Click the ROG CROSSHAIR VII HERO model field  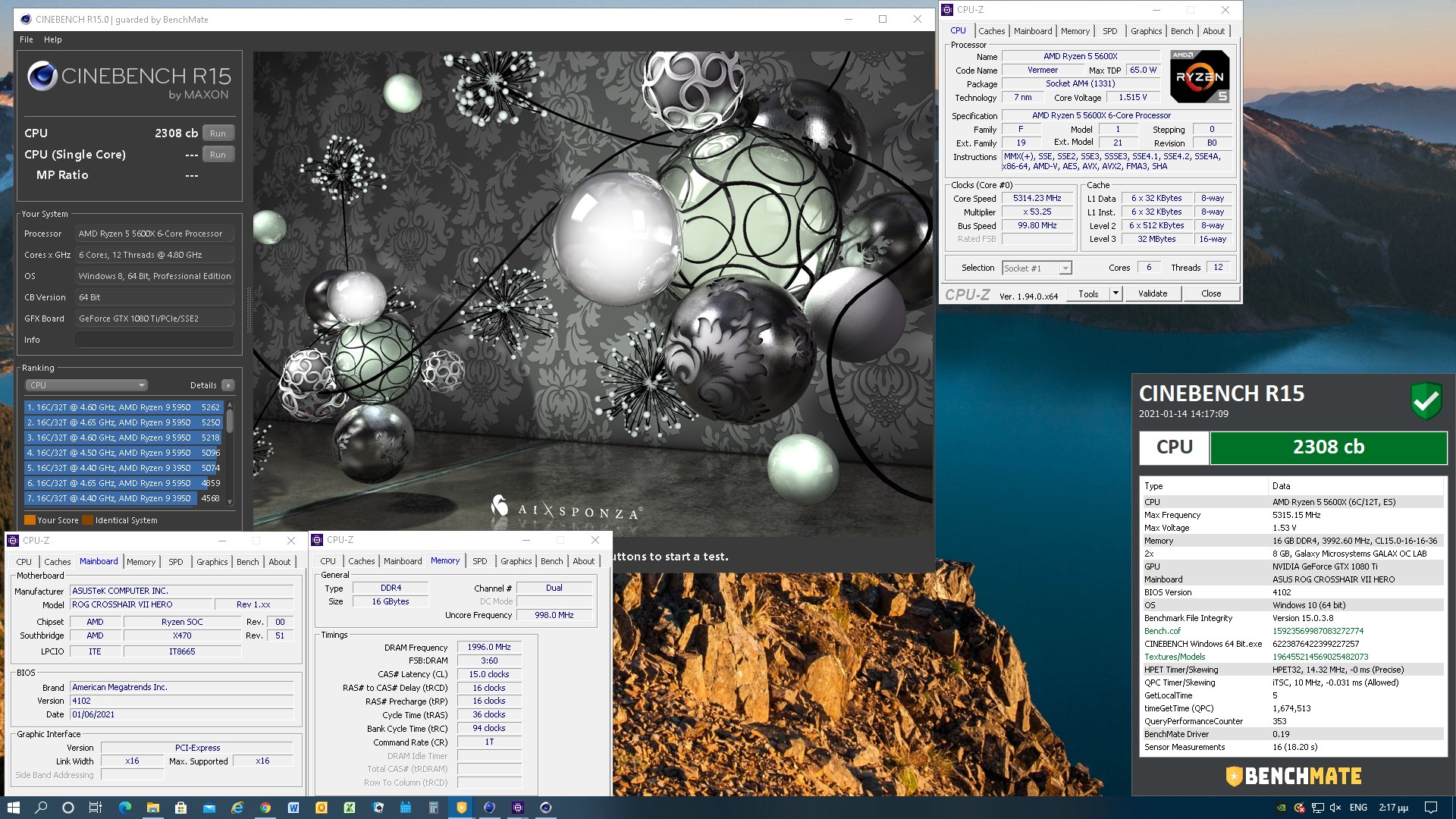[142, 604]
